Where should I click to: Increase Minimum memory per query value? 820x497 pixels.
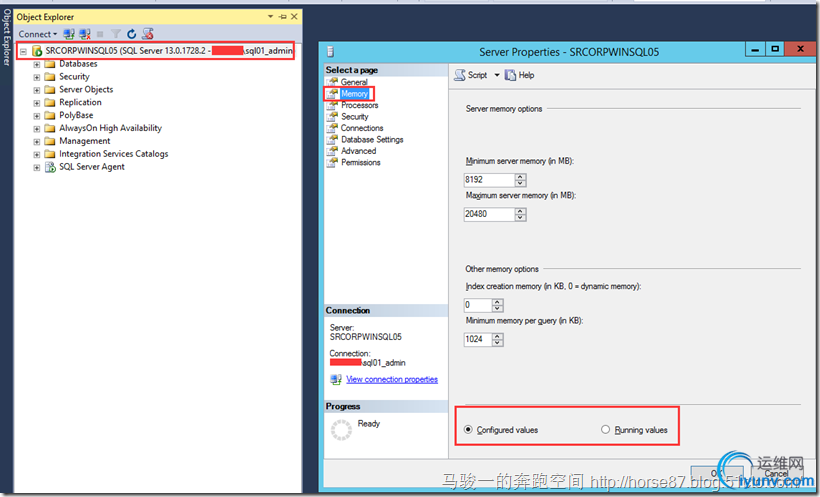(498, 336)
